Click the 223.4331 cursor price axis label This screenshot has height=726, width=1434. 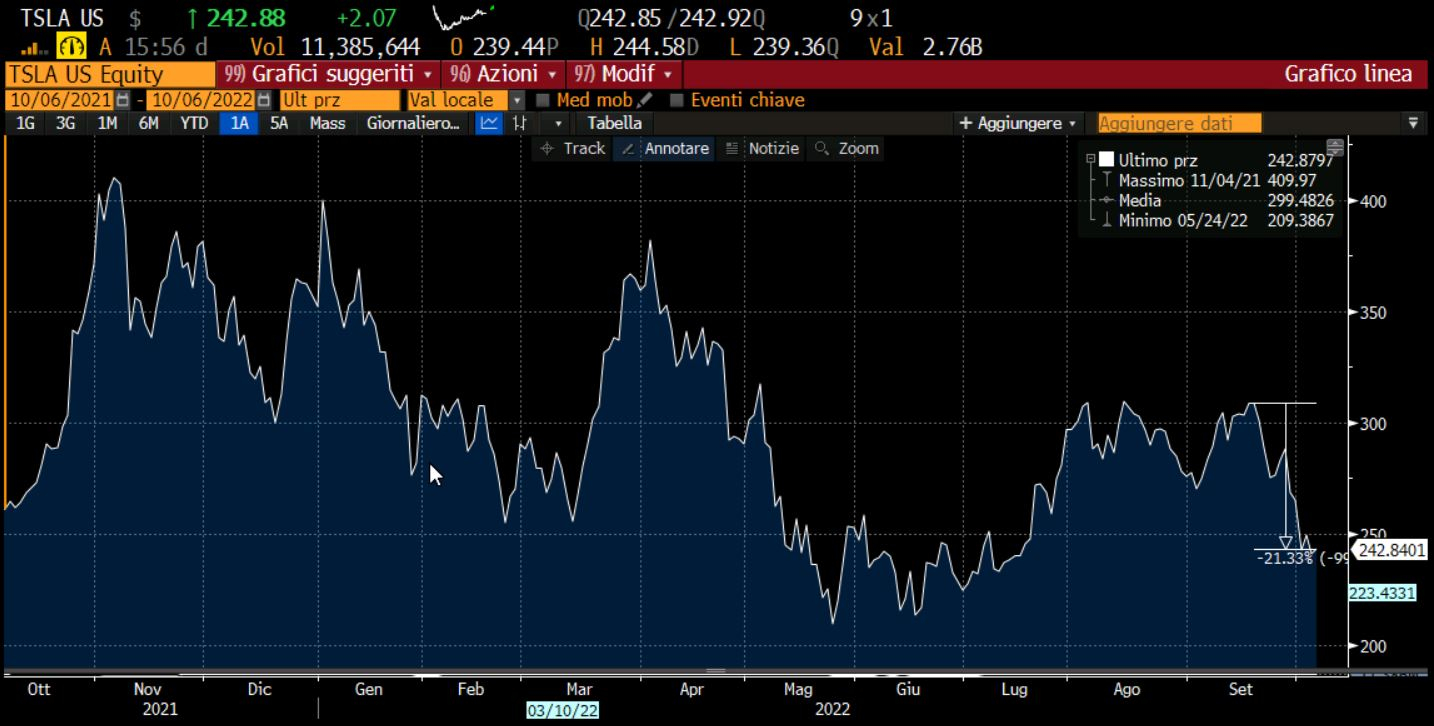[x=1382, y=593]
